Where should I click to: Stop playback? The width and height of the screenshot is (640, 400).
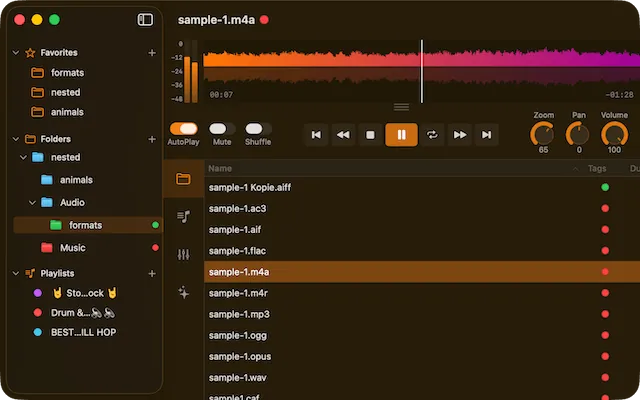click(x=370, y=135)
